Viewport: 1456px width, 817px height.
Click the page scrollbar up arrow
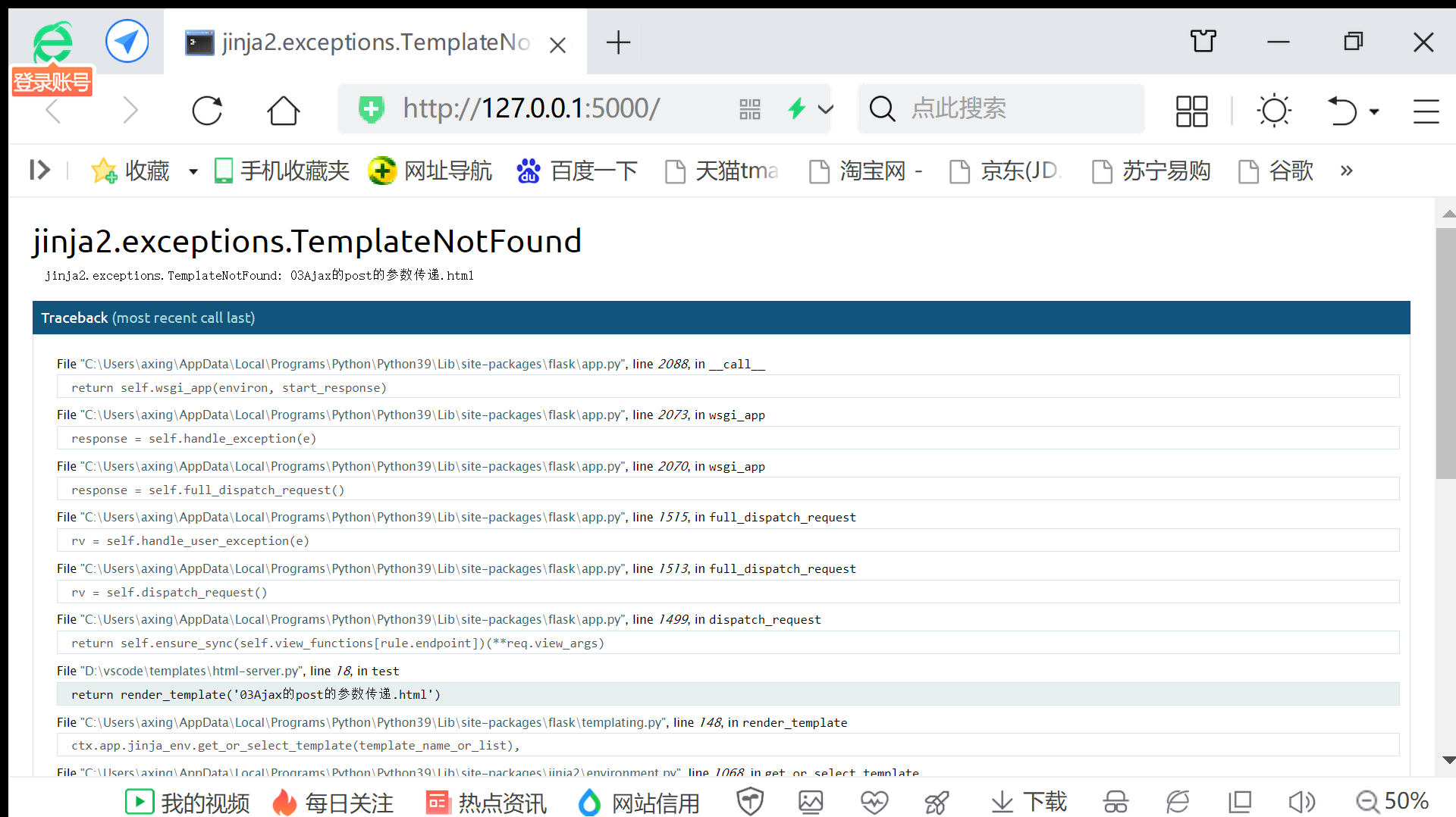[1448, 214]
